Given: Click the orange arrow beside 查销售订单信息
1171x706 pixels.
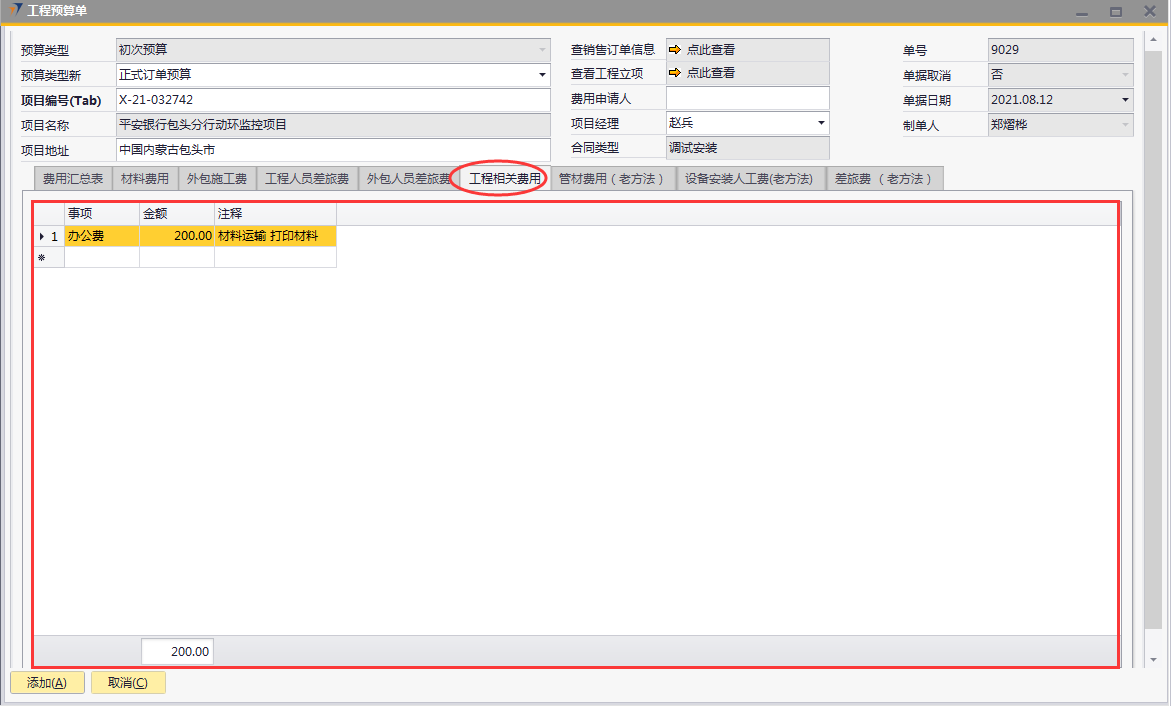Looking at the screenshot, I should 675,50.
